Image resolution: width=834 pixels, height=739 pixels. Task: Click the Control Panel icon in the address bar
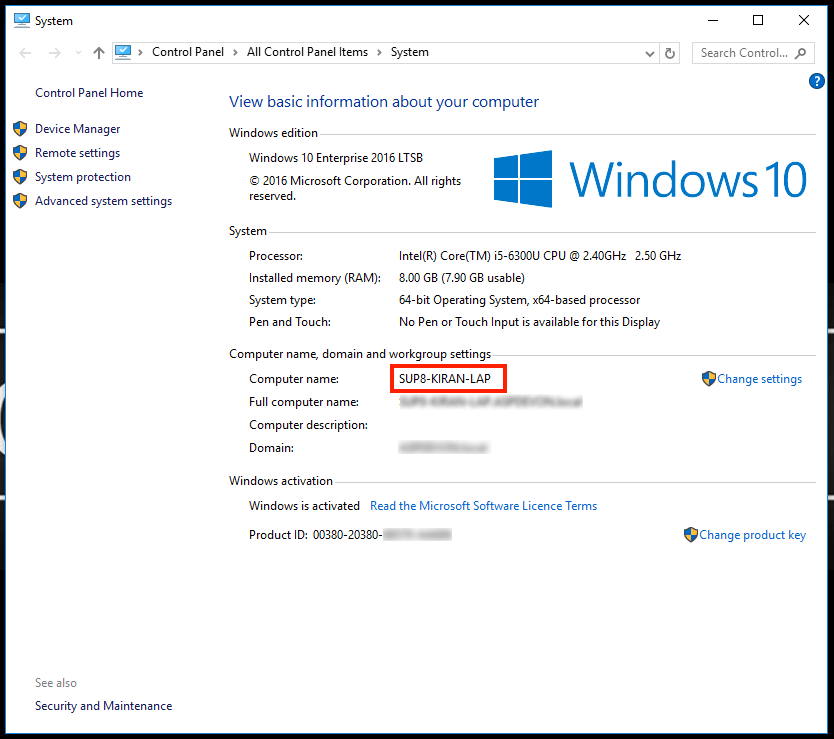pos(122,51)
